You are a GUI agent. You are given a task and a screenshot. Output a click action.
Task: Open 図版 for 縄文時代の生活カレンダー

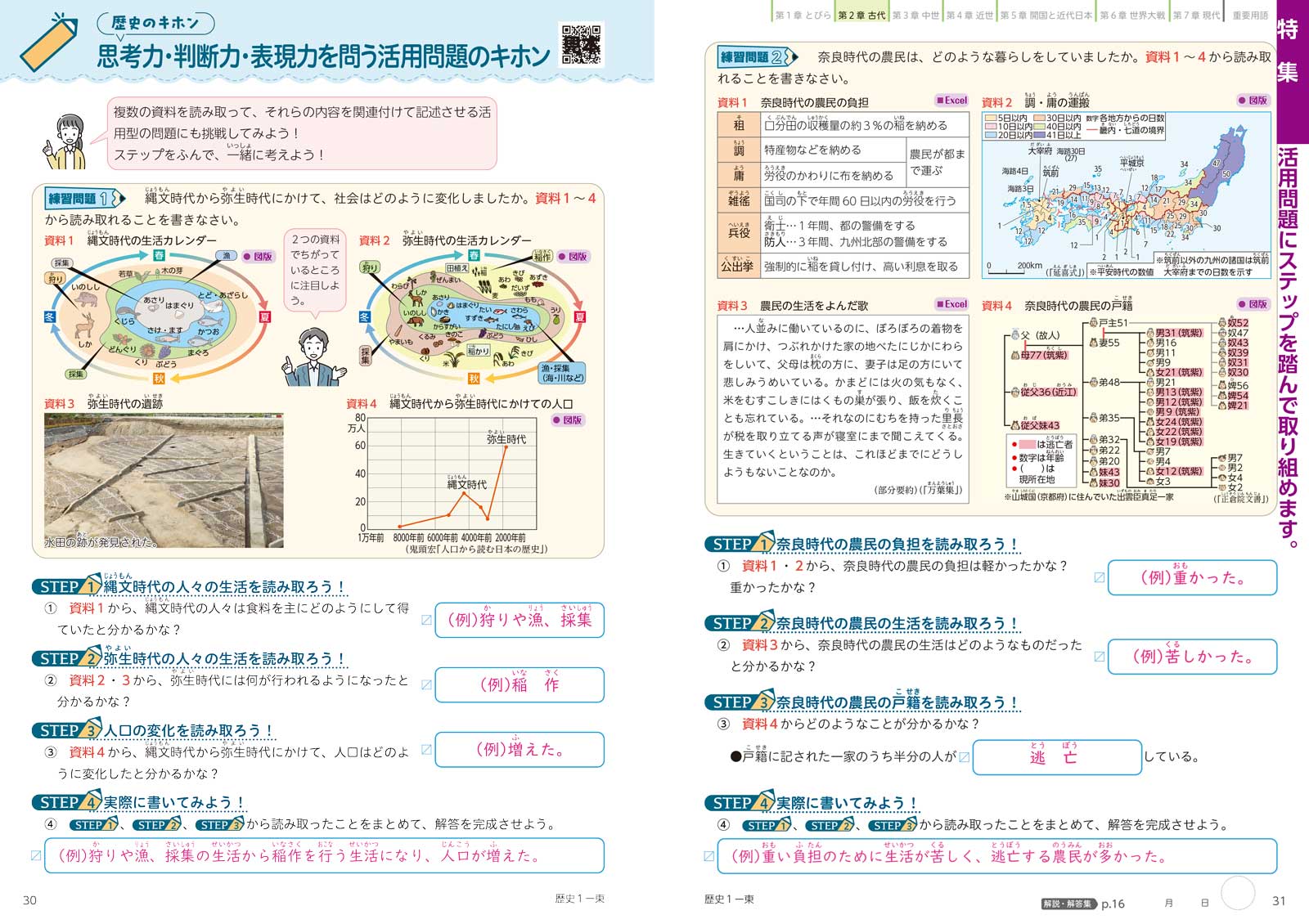(x=259, y=257)
